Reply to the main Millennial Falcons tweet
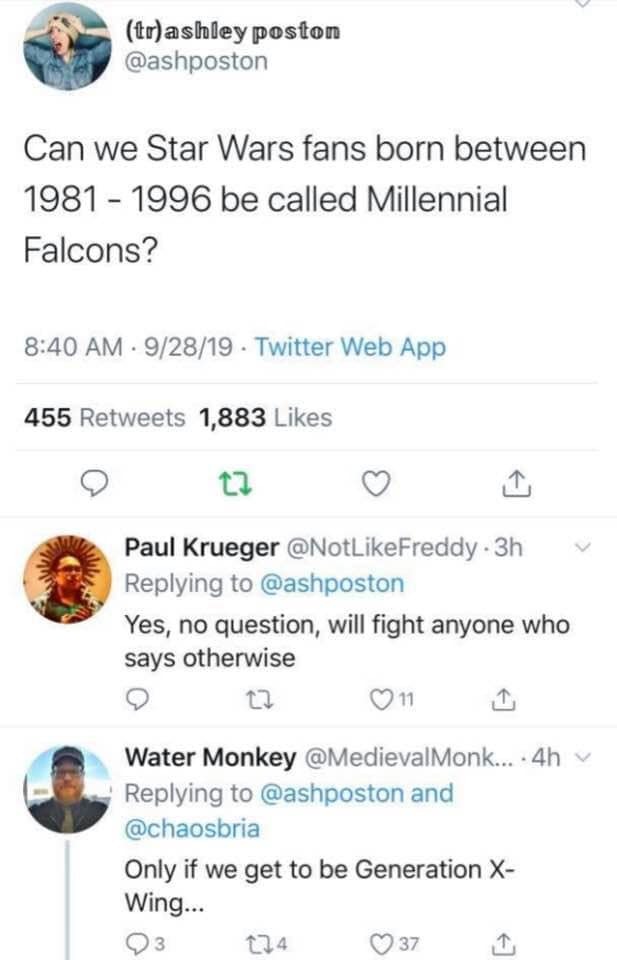This screenshot has height=960, width=617. (95, 485)
